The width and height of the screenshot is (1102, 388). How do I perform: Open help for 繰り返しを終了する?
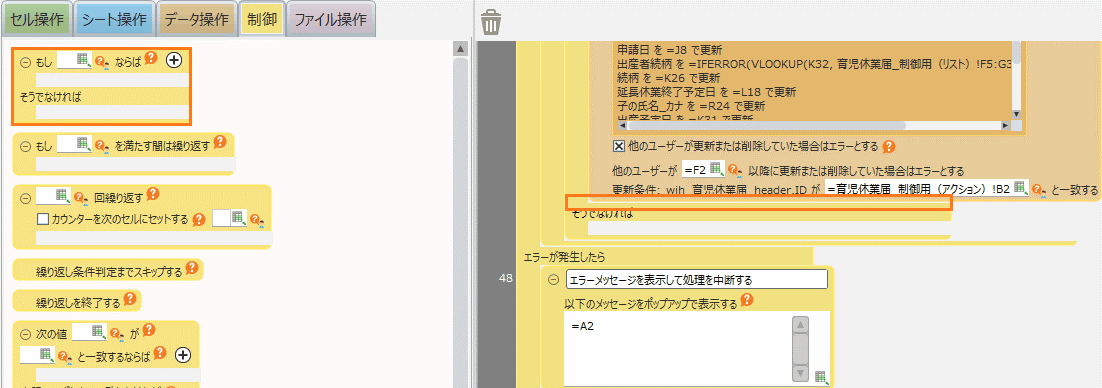coord(130,299)
